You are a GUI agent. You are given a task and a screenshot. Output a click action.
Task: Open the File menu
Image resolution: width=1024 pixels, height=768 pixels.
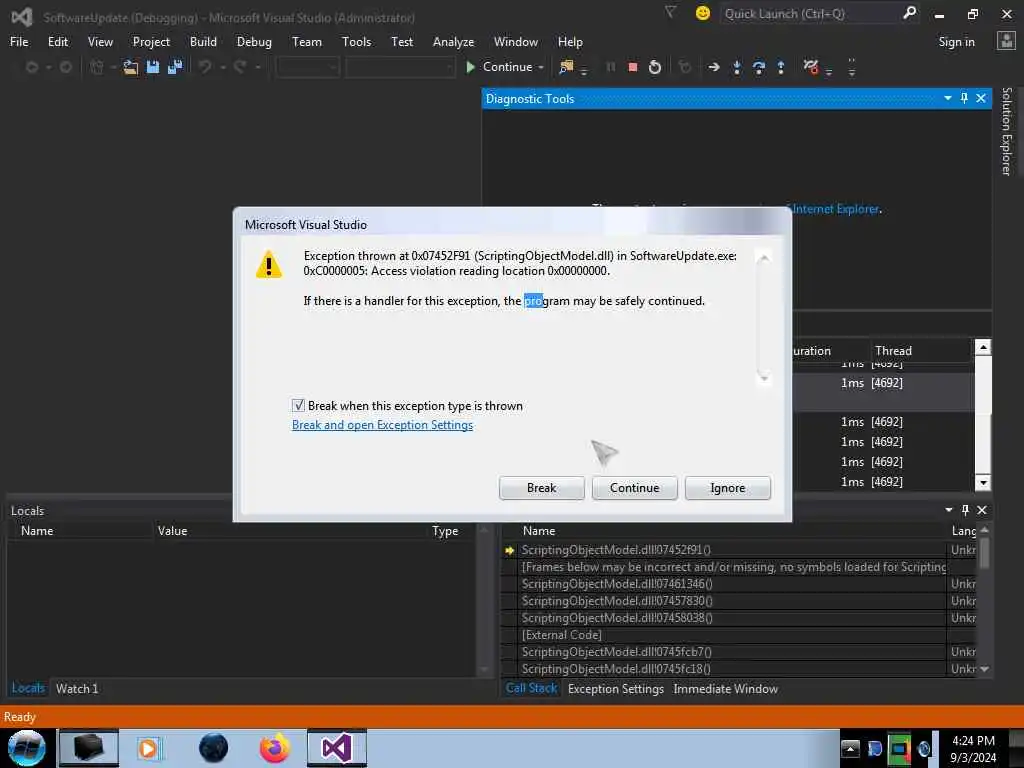[x=19, y=42]
